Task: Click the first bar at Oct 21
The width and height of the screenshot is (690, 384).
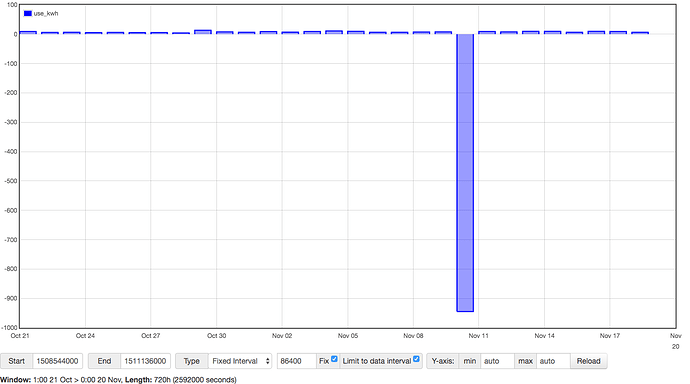Action: tap(28, 33)
